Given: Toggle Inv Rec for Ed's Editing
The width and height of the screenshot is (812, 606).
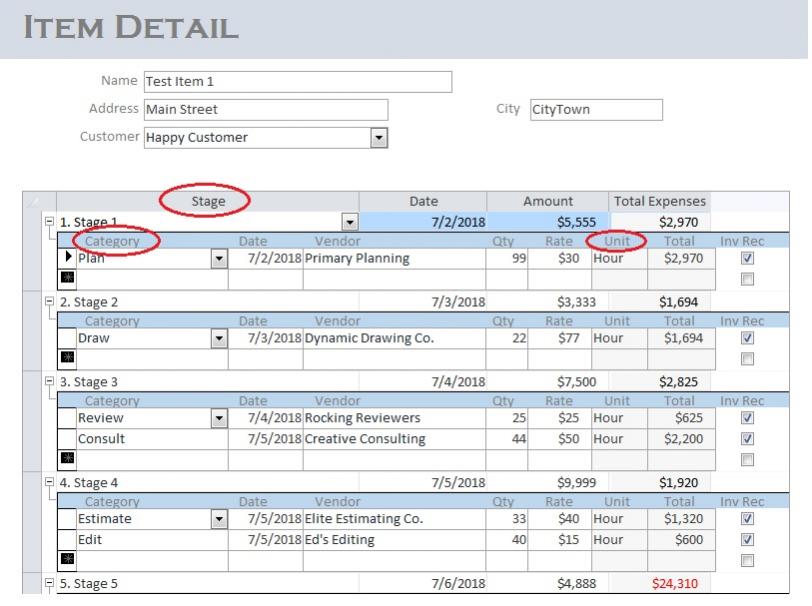Looking at the screenshot, I should (747, 540).
